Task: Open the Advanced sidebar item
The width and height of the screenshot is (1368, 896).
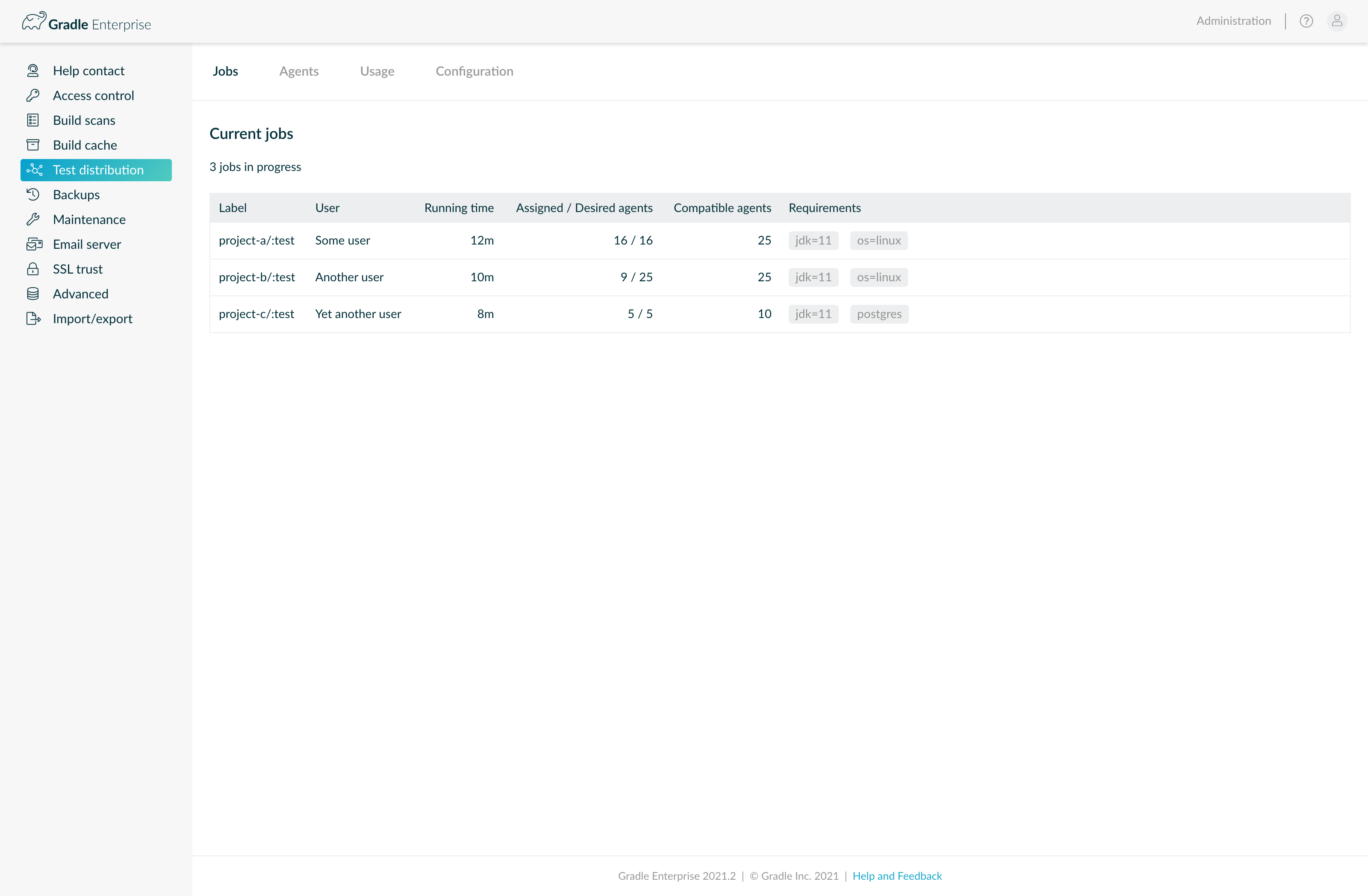Action: pos(80,294)
